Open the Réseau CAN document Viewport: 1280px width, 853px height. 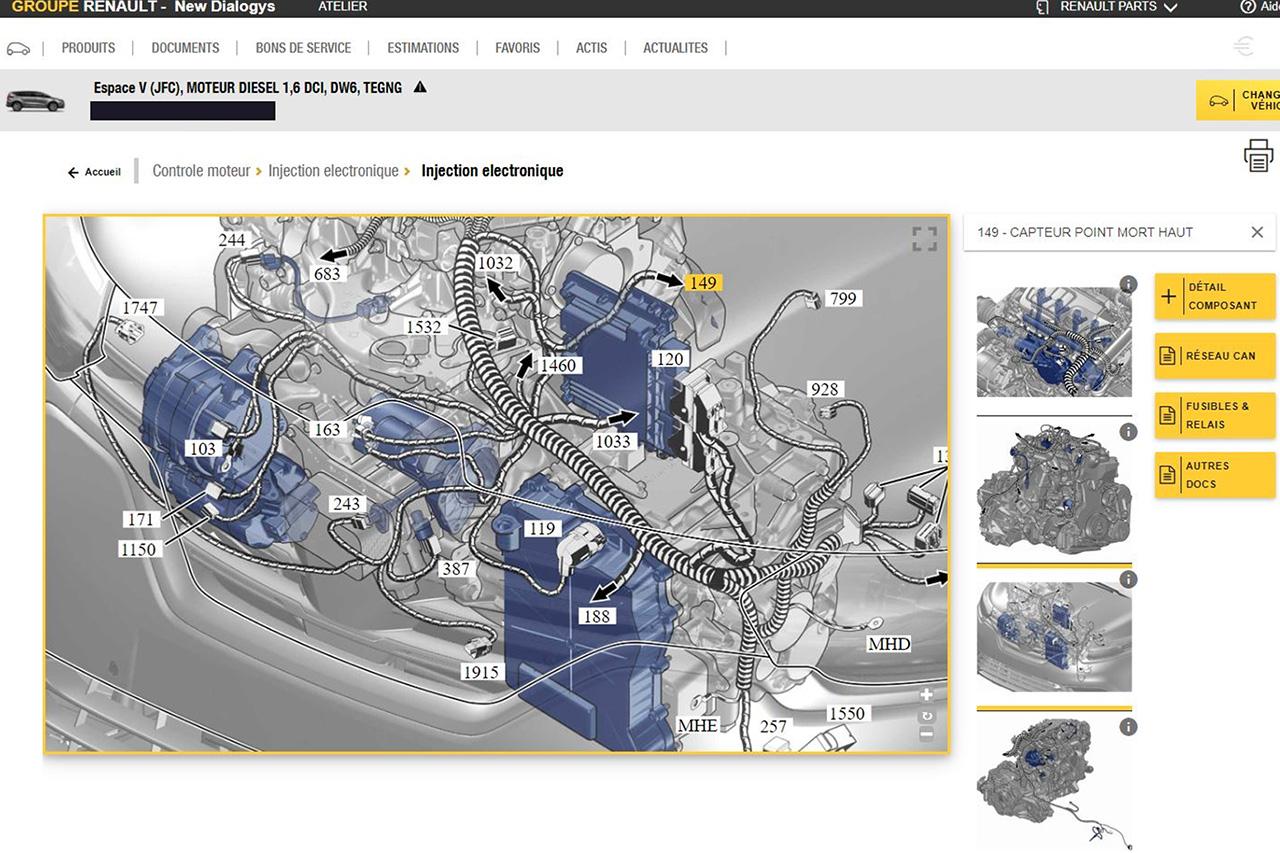[x=1215, y=356]
